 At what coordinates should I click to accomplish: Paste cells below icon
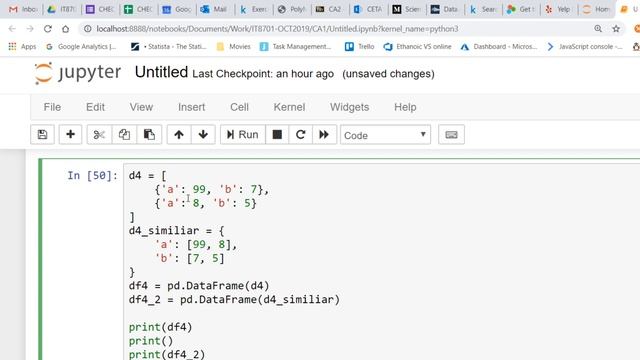149,135
